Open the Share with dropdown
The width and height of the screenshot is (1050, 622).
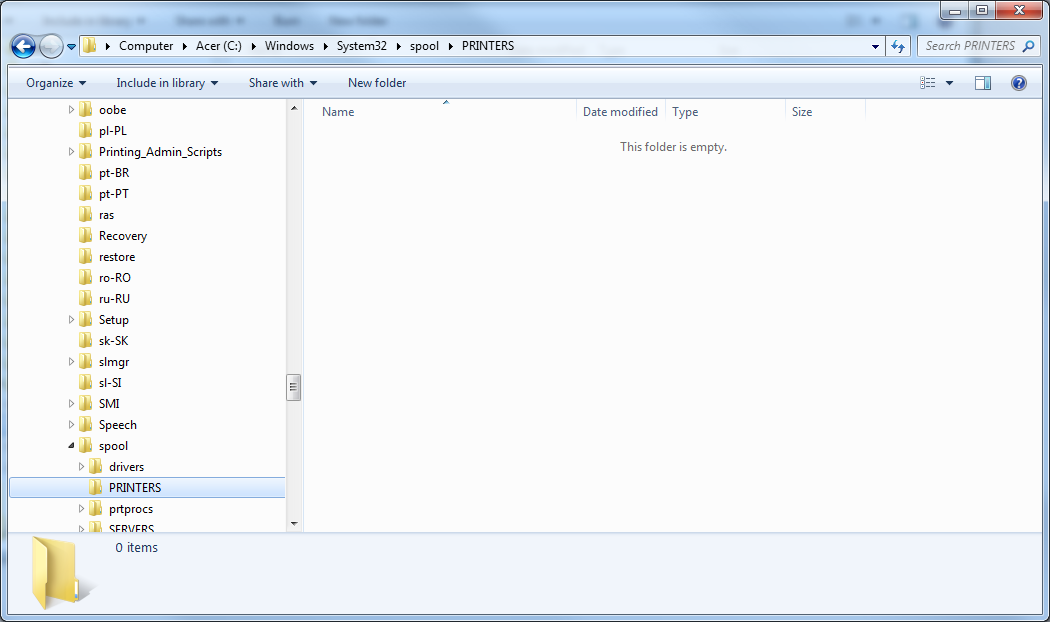[x=282, y=83]
